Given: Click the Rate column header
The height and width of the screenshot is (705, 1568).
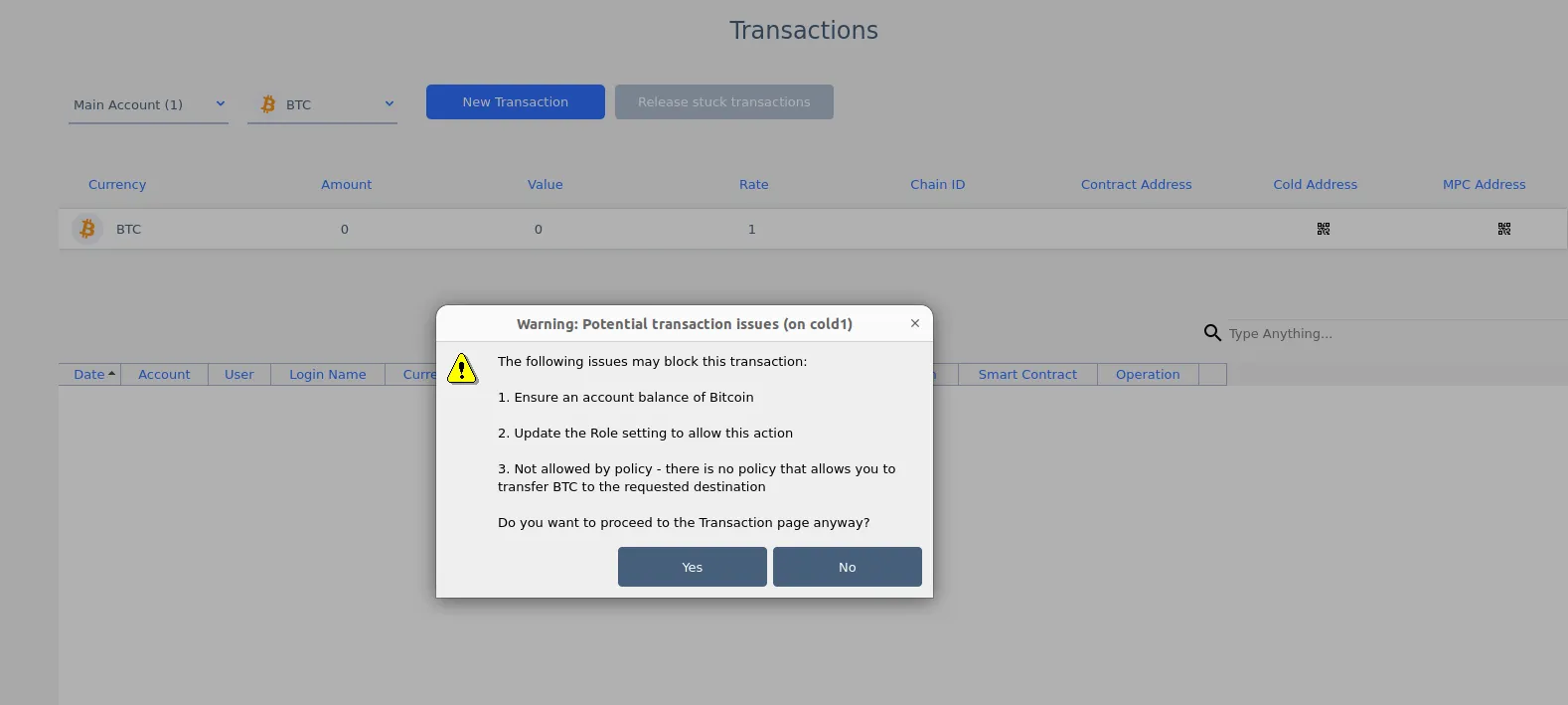Looking at the screenshot, I should (754, 184).
